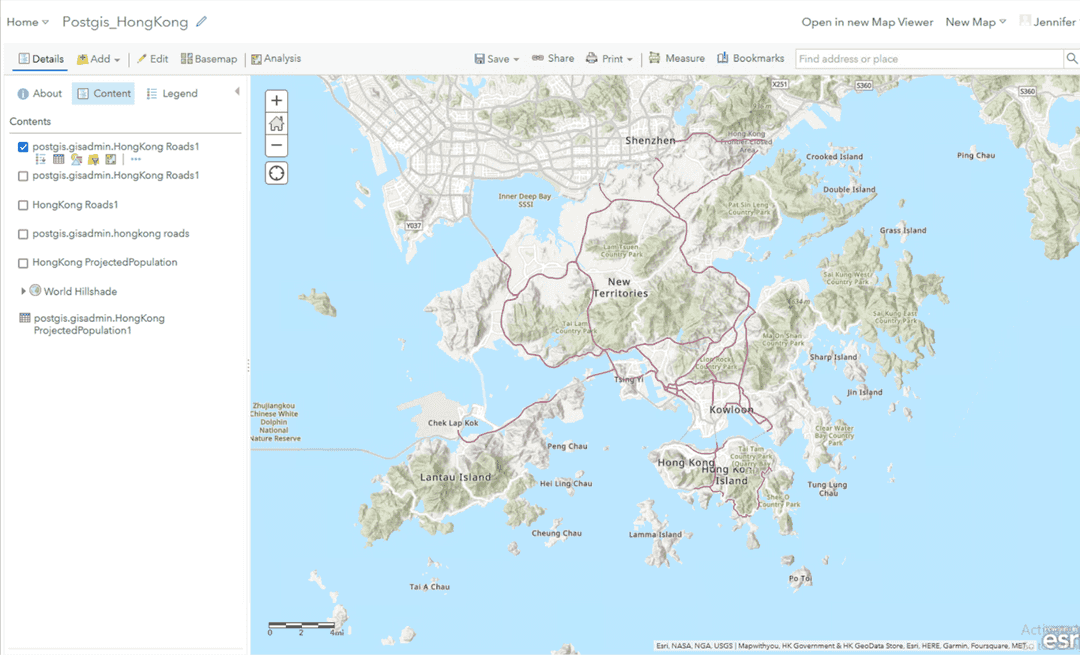Screen dimensions: 1080x658
Task: Open Bookmarks
Action: [751, 58]
